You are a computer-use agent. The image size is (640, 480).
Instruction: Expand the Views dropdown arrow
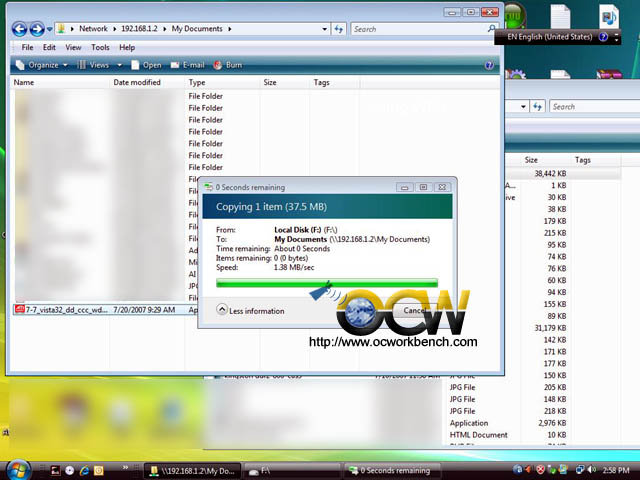[120, 65]
